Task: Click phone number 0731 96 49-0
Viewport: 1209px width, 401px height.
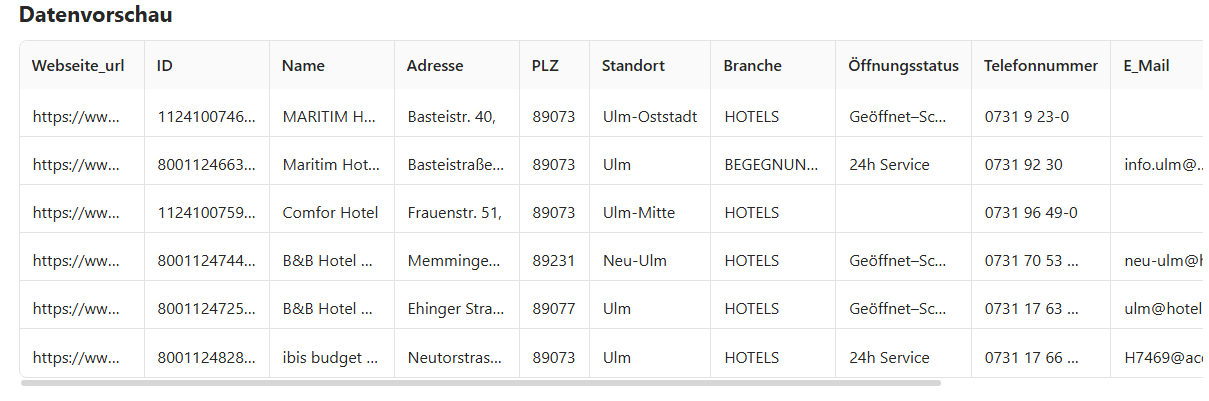Action: [x=1041, y=212]
